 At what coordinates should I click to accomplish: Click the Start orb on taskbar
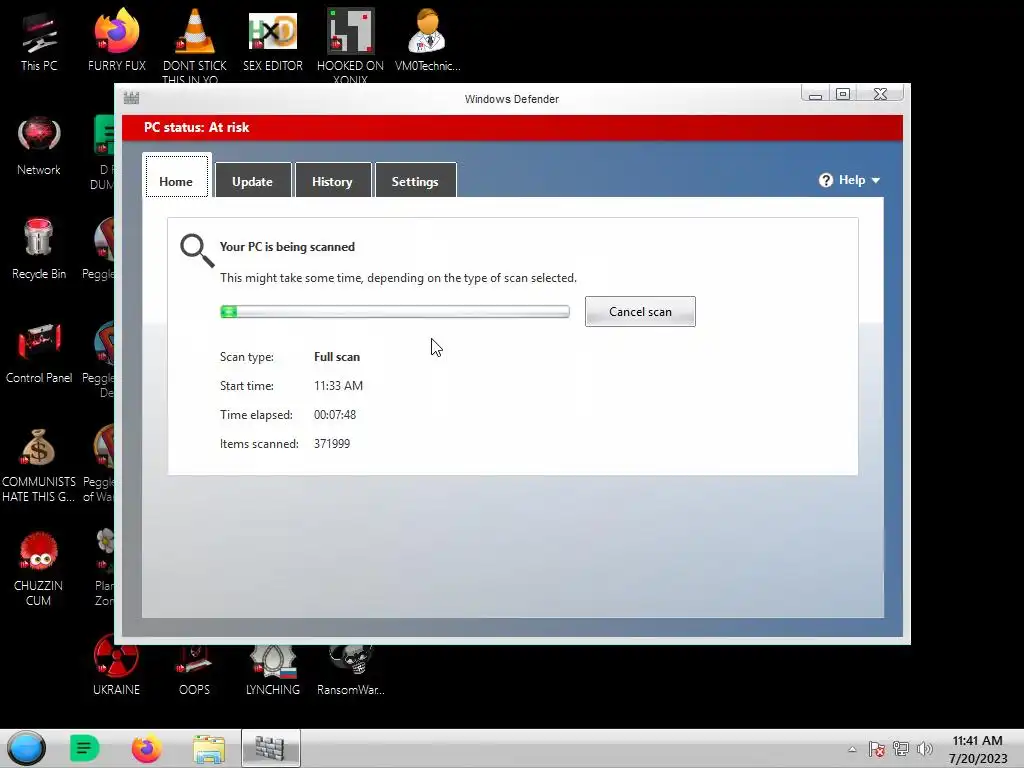(x=26, y=748)
